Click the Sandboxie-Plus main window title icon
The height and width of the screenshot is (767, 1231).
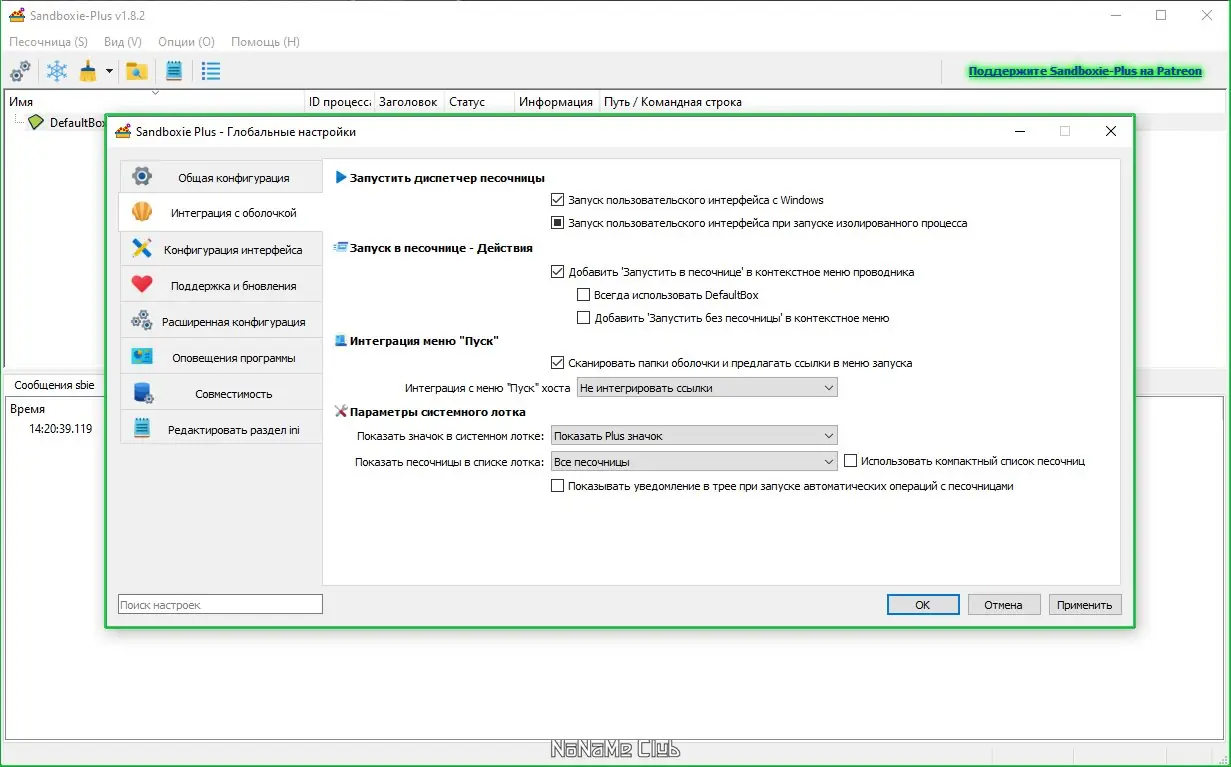tap(17, 15)
